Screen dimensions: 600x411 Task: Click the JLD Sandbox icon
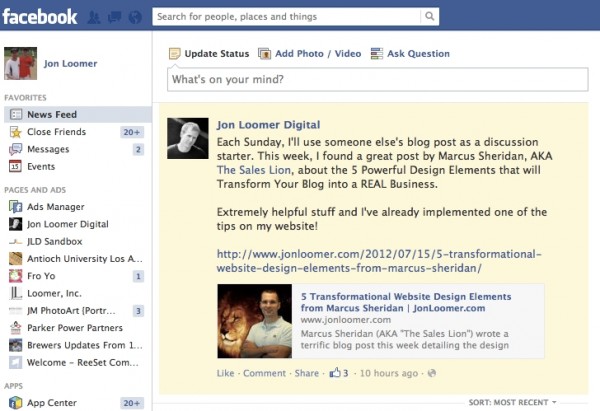coord(16,241)
